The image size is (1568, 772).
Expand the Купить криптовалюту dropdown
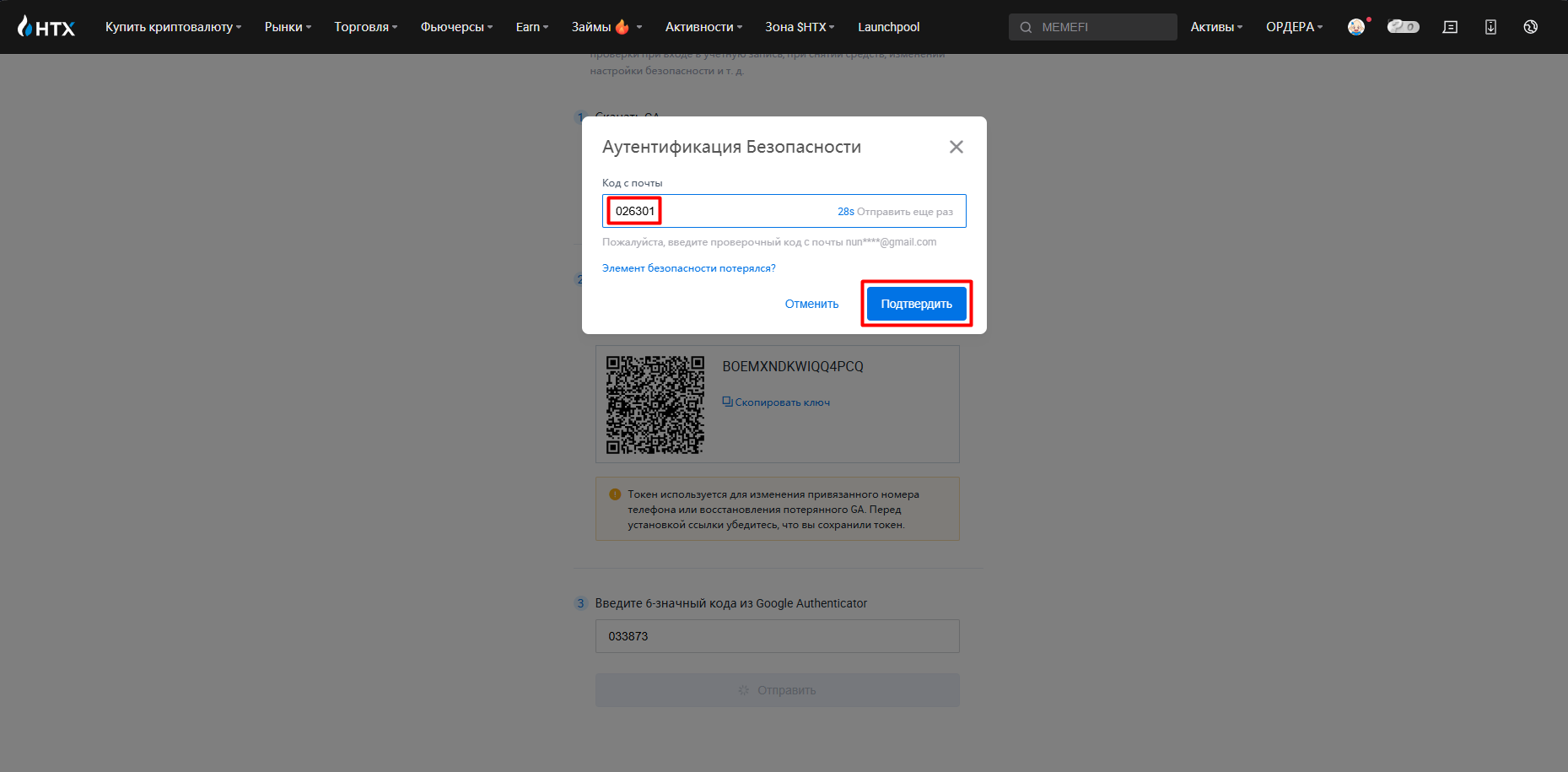click(173, 27)
